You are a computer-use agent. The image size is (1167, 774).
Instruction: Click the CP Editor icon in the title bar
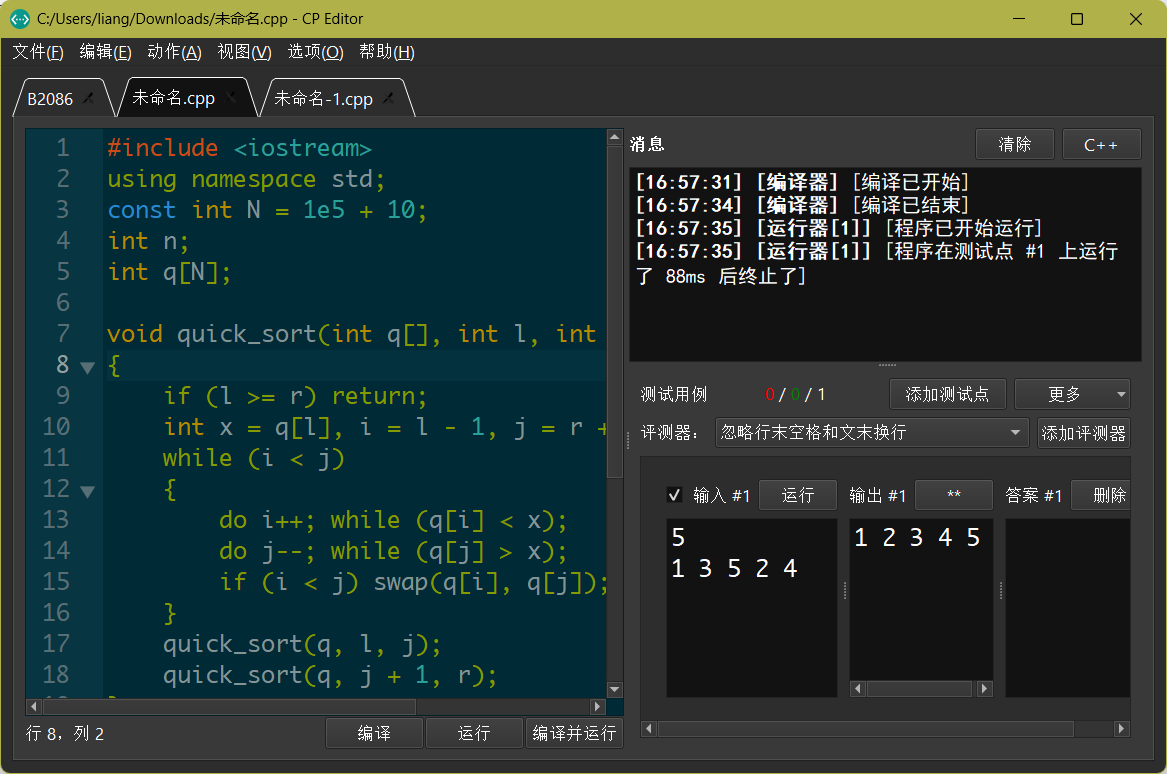18,18
